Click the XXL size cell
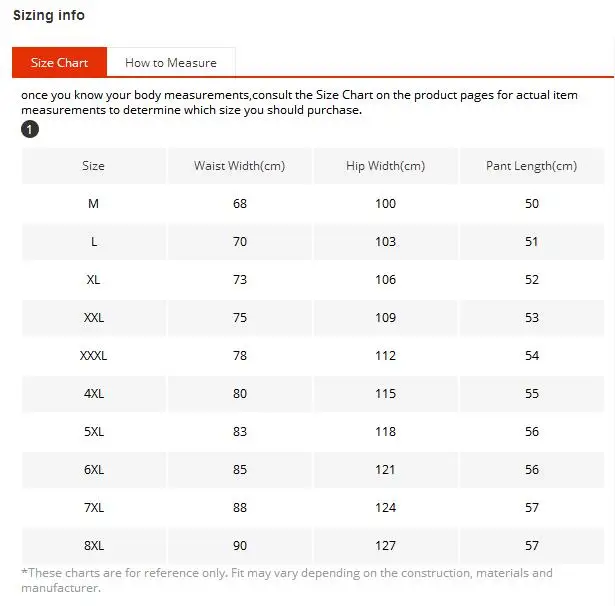Screen dimensions: 615x606 pyautogui.click(x=94, y=318)
